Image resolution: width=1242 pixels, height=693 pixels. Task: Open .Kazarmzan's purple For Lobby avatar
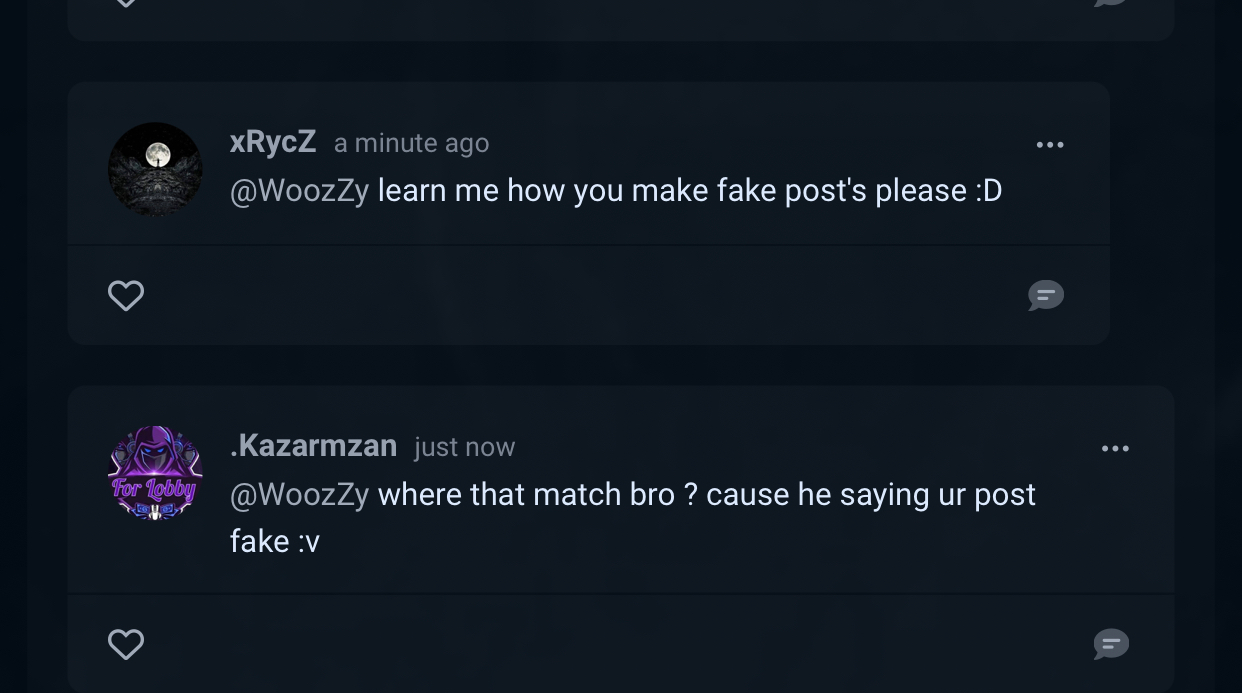coord(155,473)
